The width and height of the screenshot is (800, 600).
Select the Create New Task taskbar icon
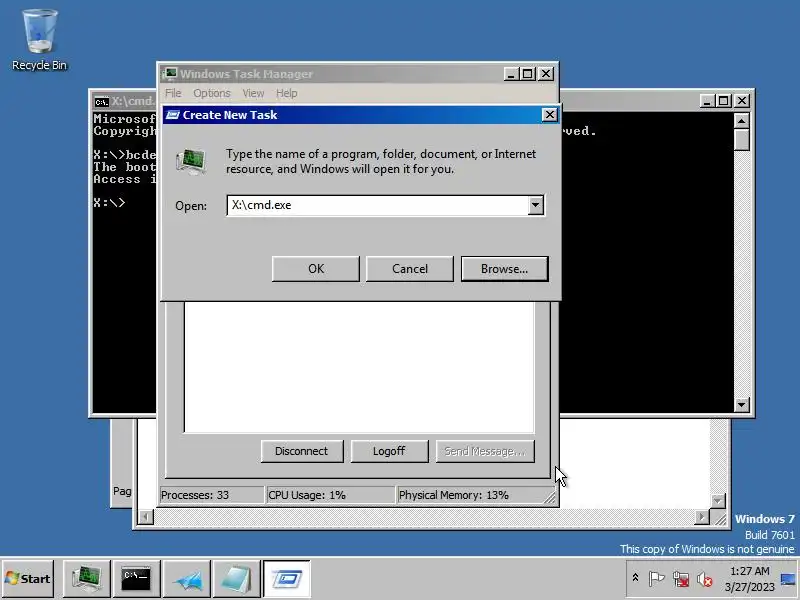(x=286, y=579)
